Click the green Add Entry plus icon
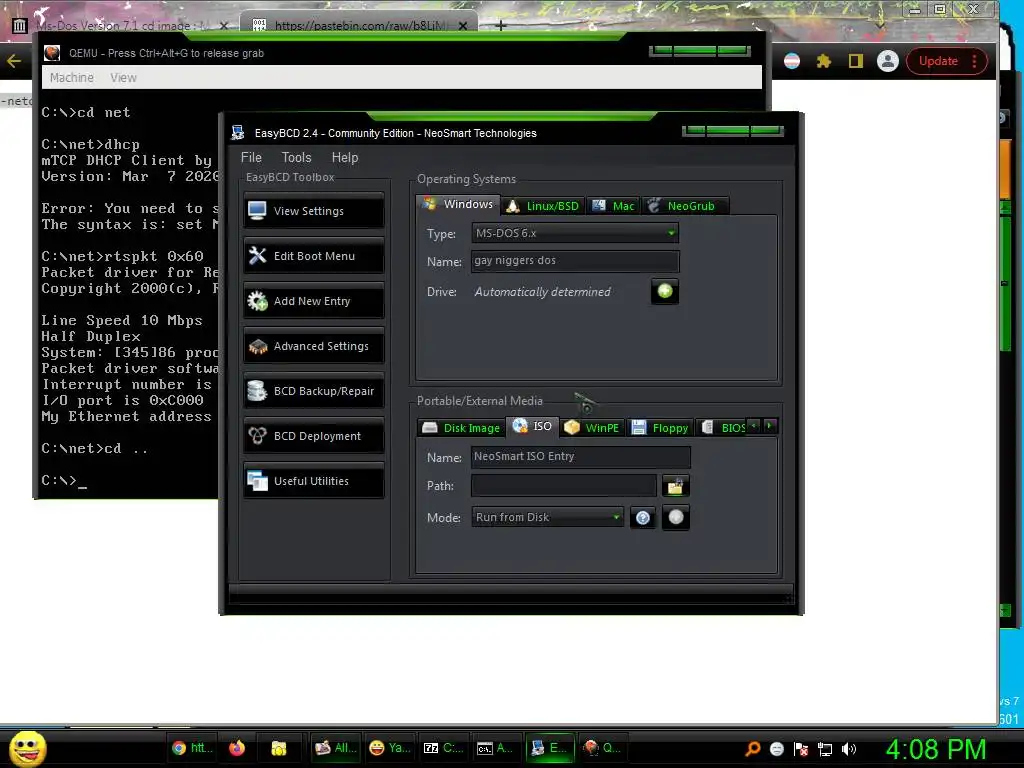This screenshot has width=1024, height=768. 665,291
